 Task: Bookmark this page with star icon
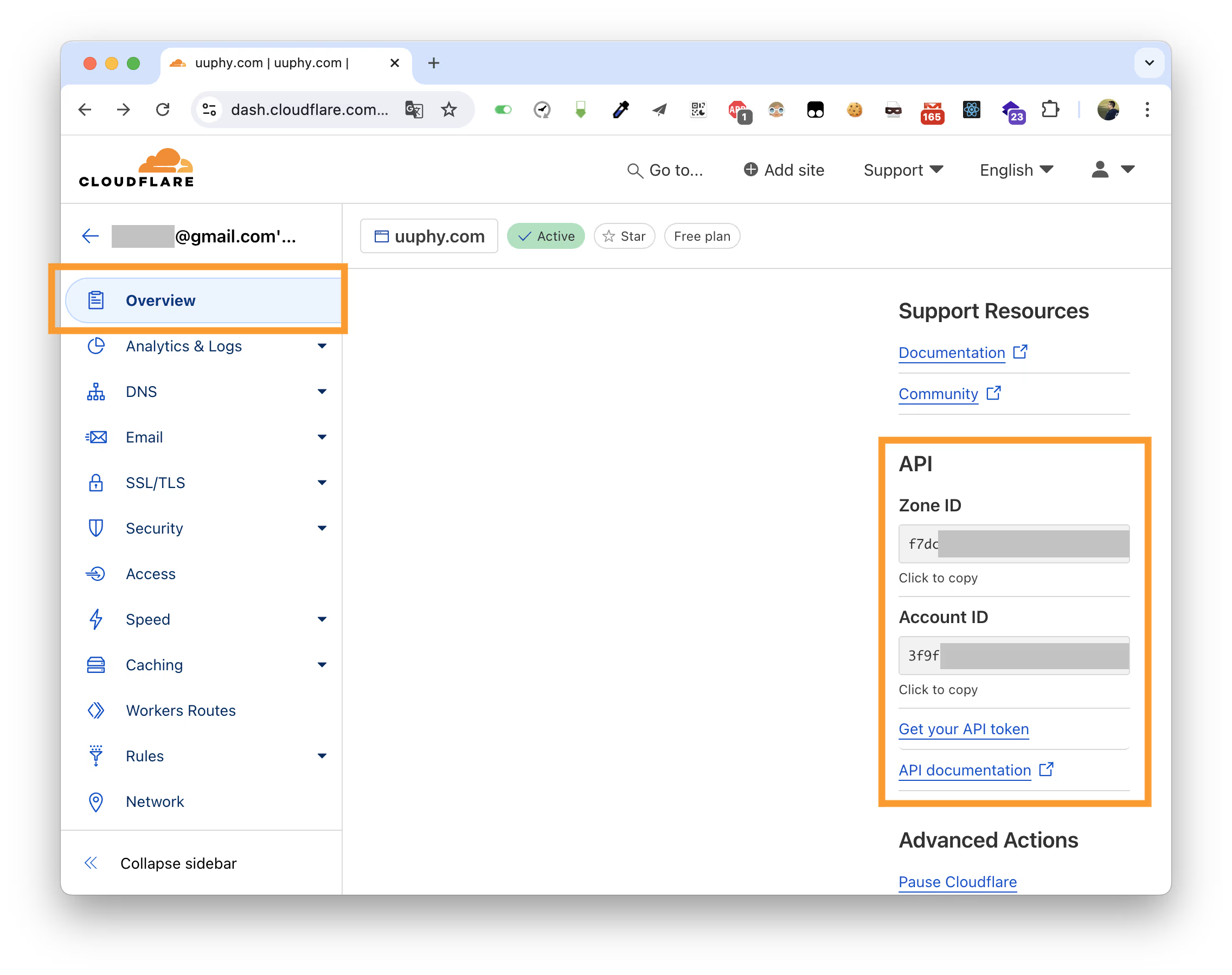[x=450, y=110]
